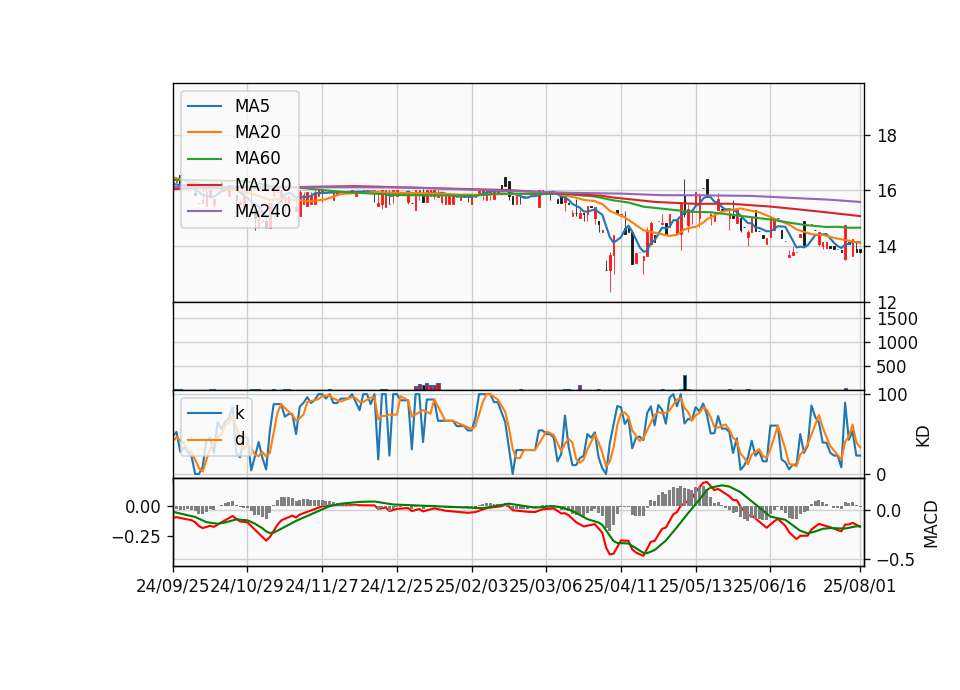Click the MACD vertical axis title
Image resolution: width=960 pixels, height=690 pixels.
[931, 524]
